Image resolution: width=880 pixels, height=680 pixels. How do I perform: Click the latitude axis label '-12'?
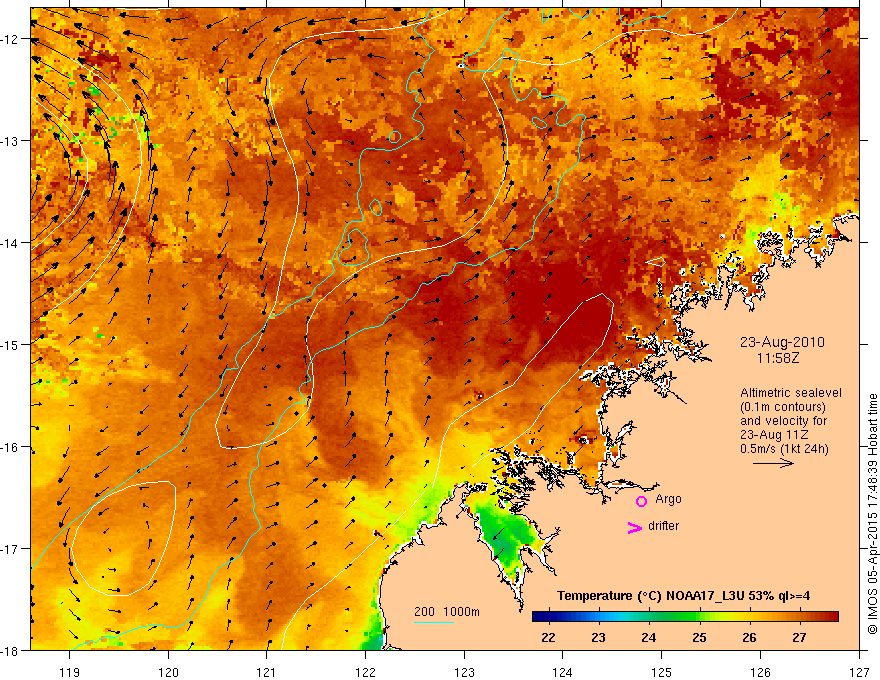tap(10, 39)
